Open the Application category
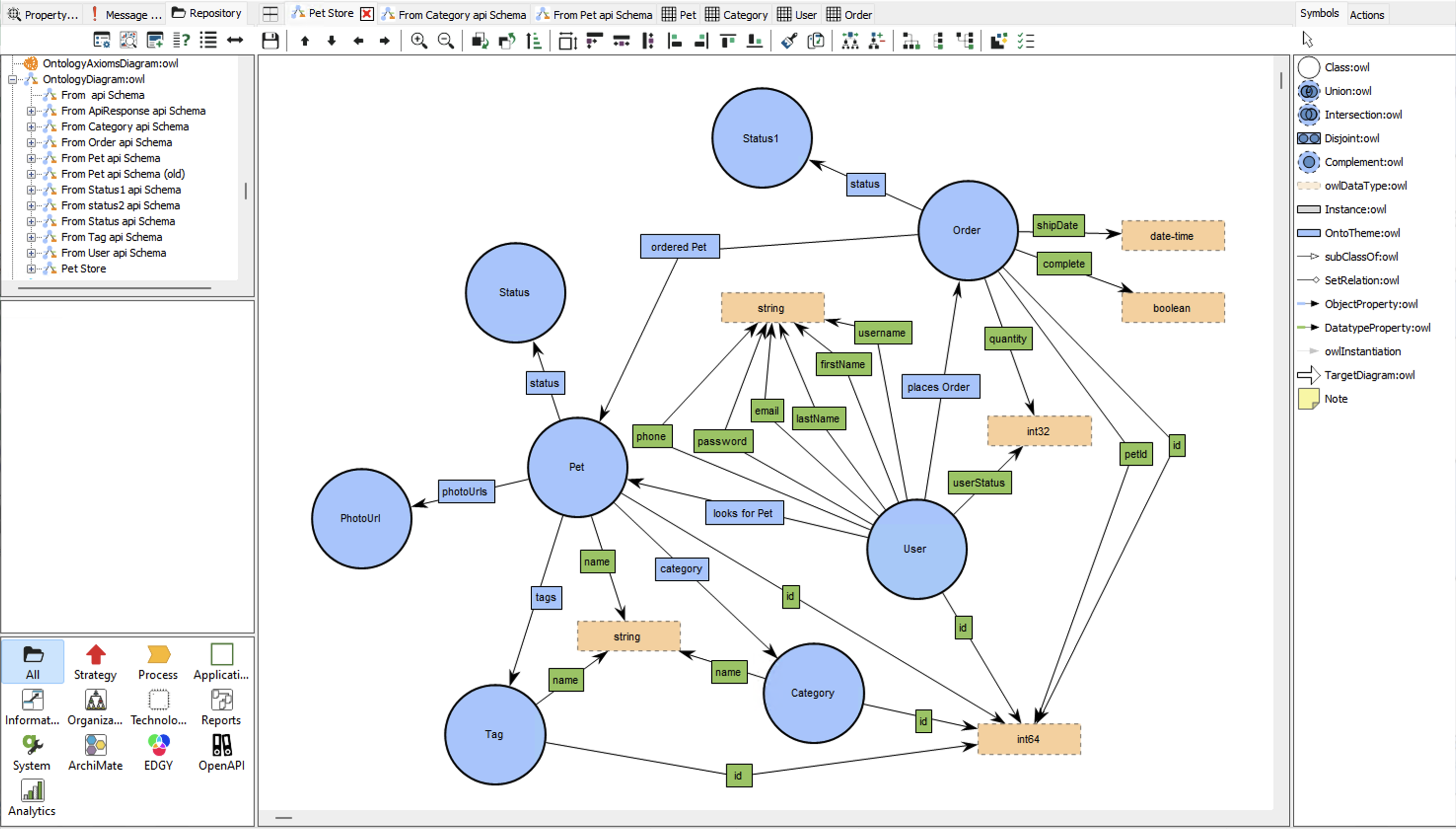Image resolution: width=1456 pixels, height=829 pixels. pos(221,662)
